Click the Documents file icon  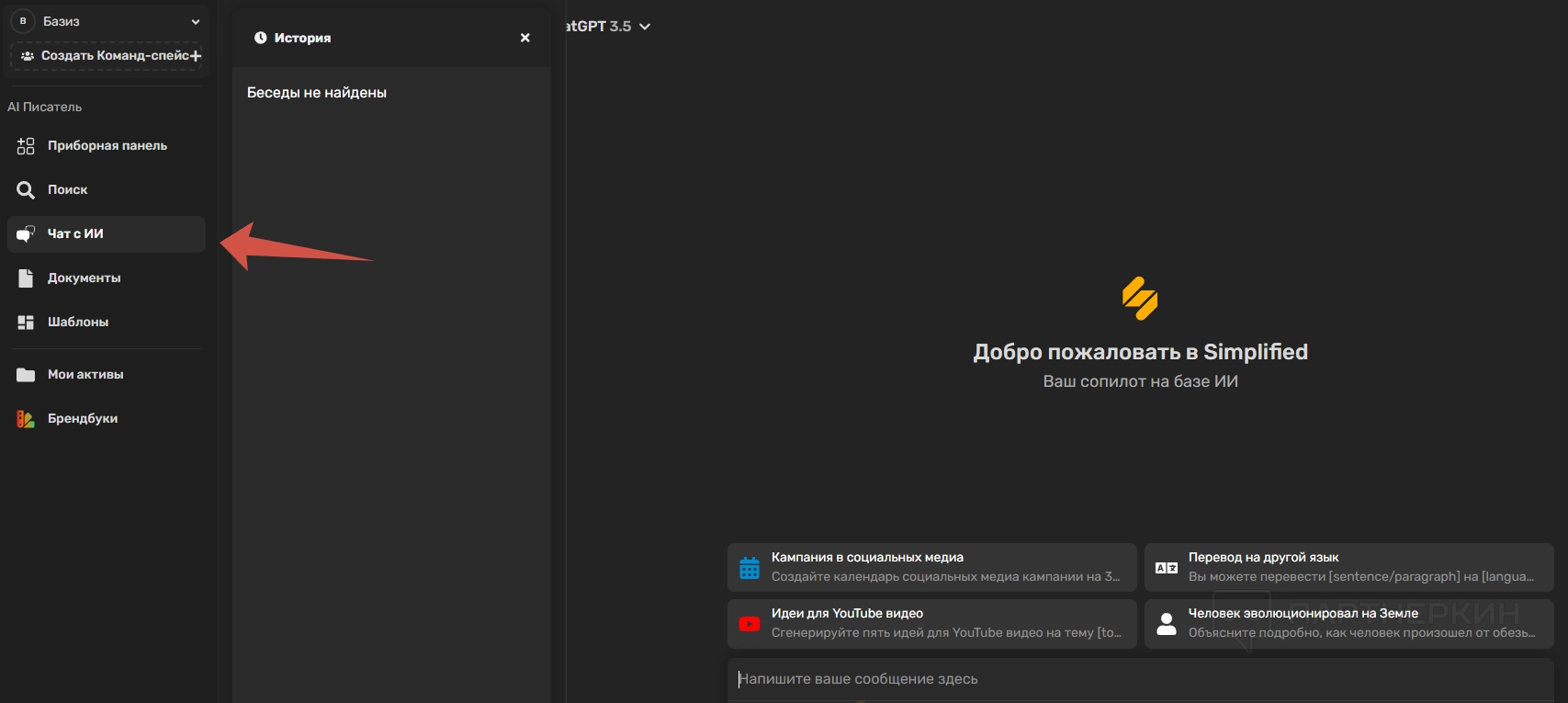click(26, 278)
